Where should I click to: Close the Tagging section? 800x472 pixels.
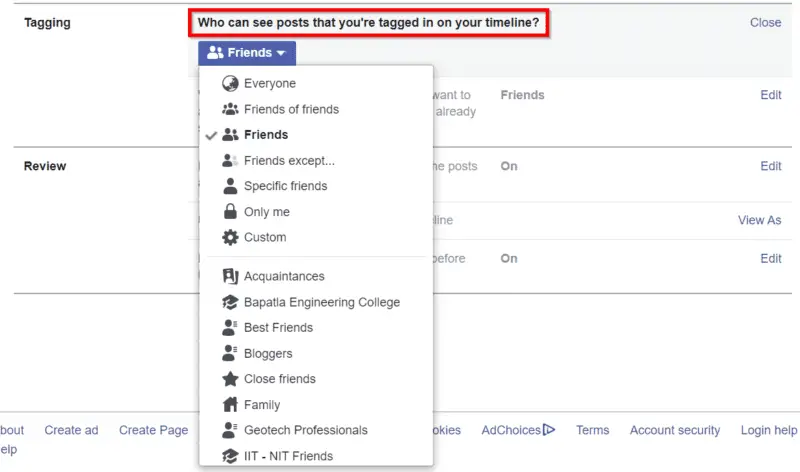[x=765, y=22]
